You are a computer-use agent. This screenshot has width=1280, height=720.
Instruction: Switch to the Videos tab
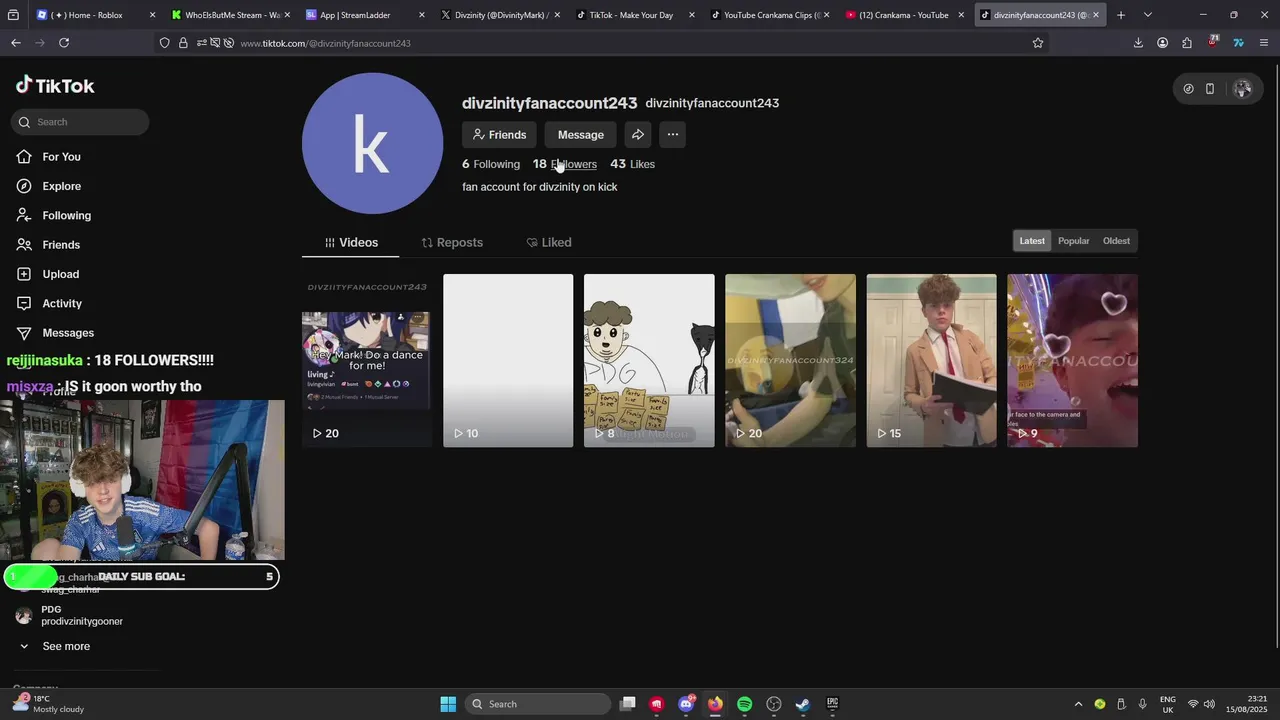point(351,243)
